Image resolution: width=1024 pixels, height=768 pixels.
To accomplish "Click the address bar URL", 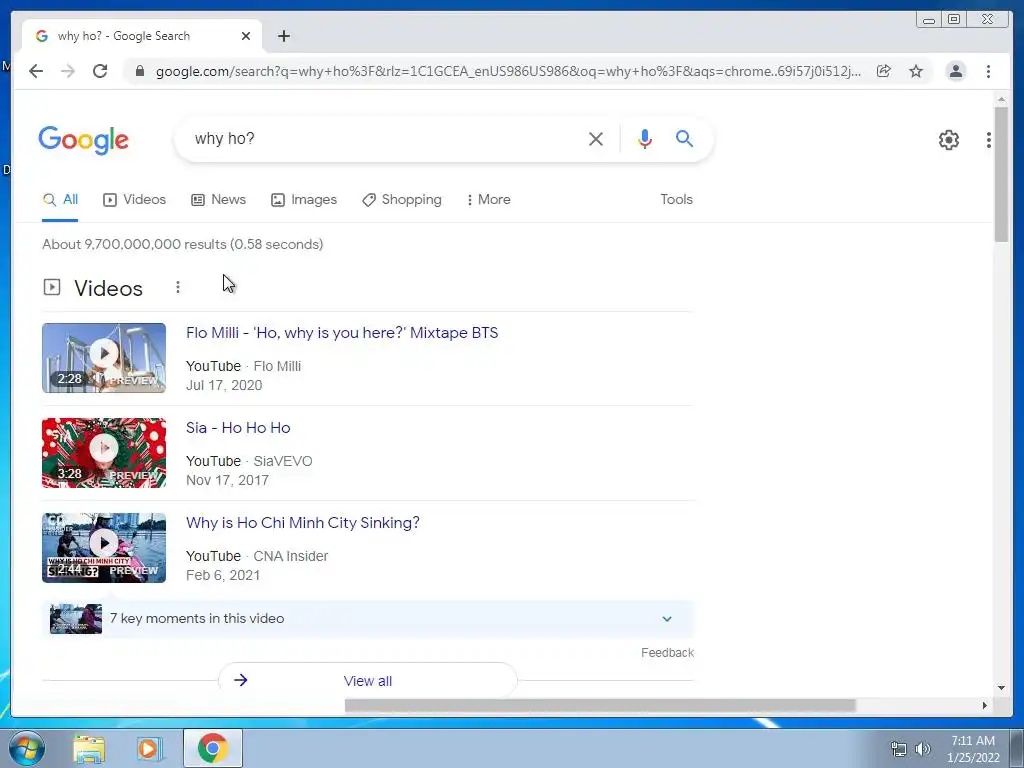I will [x=508, y=71].
